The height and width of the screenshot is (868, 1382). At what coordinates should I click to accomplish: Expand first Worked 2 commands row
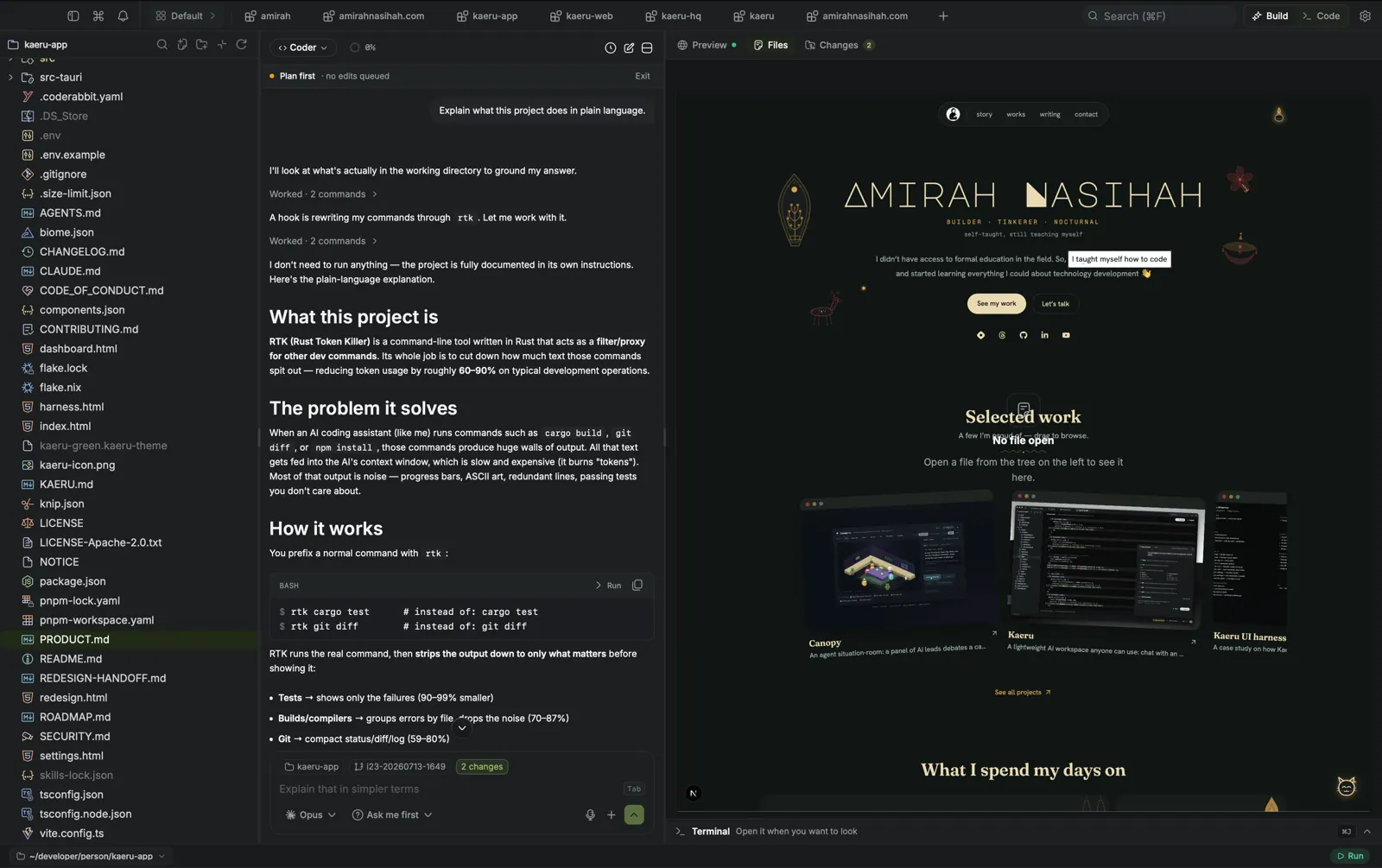point(323,194)
